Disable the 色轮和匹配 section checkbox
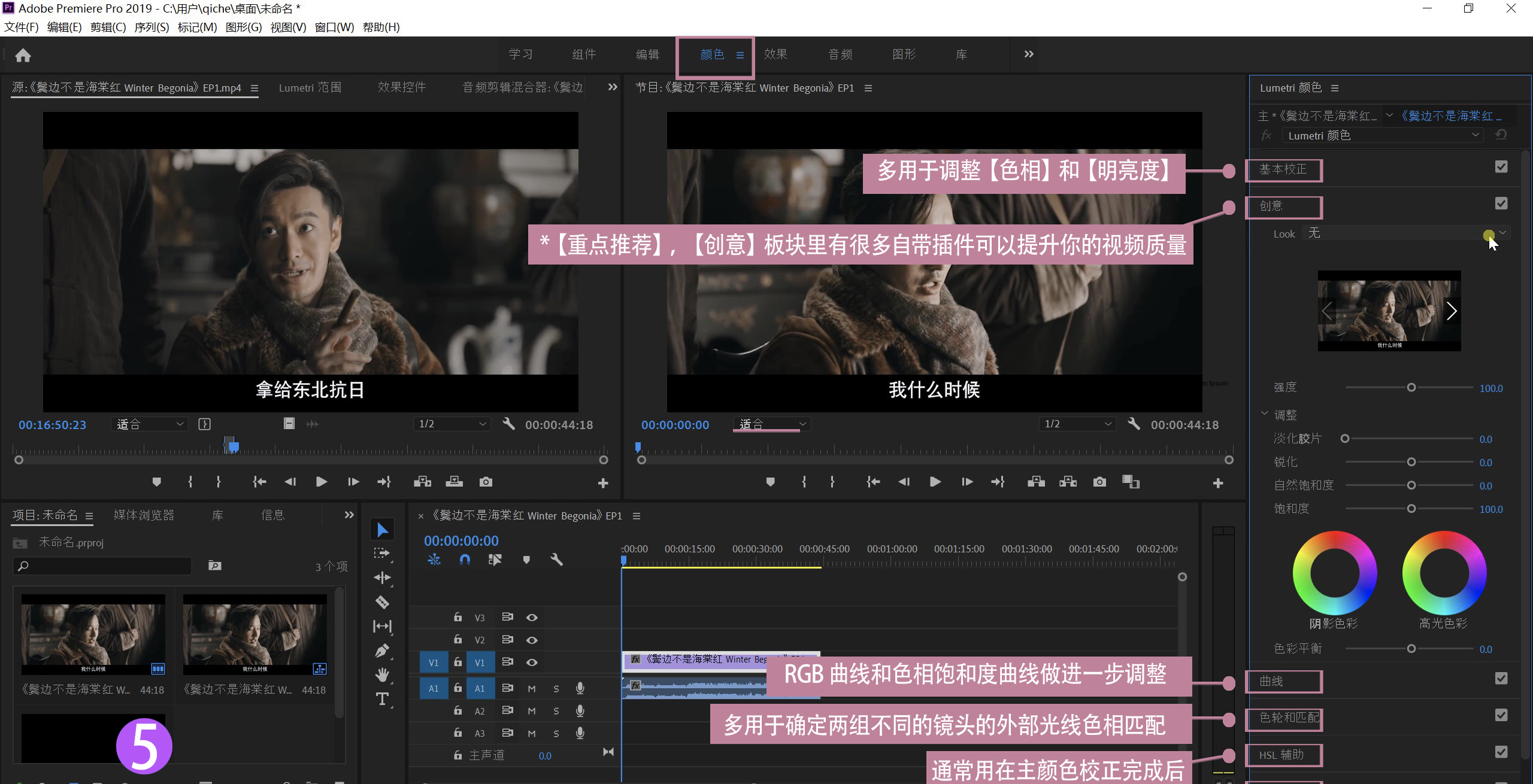This screenshot has height=784, width=1533. tap(1501, 715)
